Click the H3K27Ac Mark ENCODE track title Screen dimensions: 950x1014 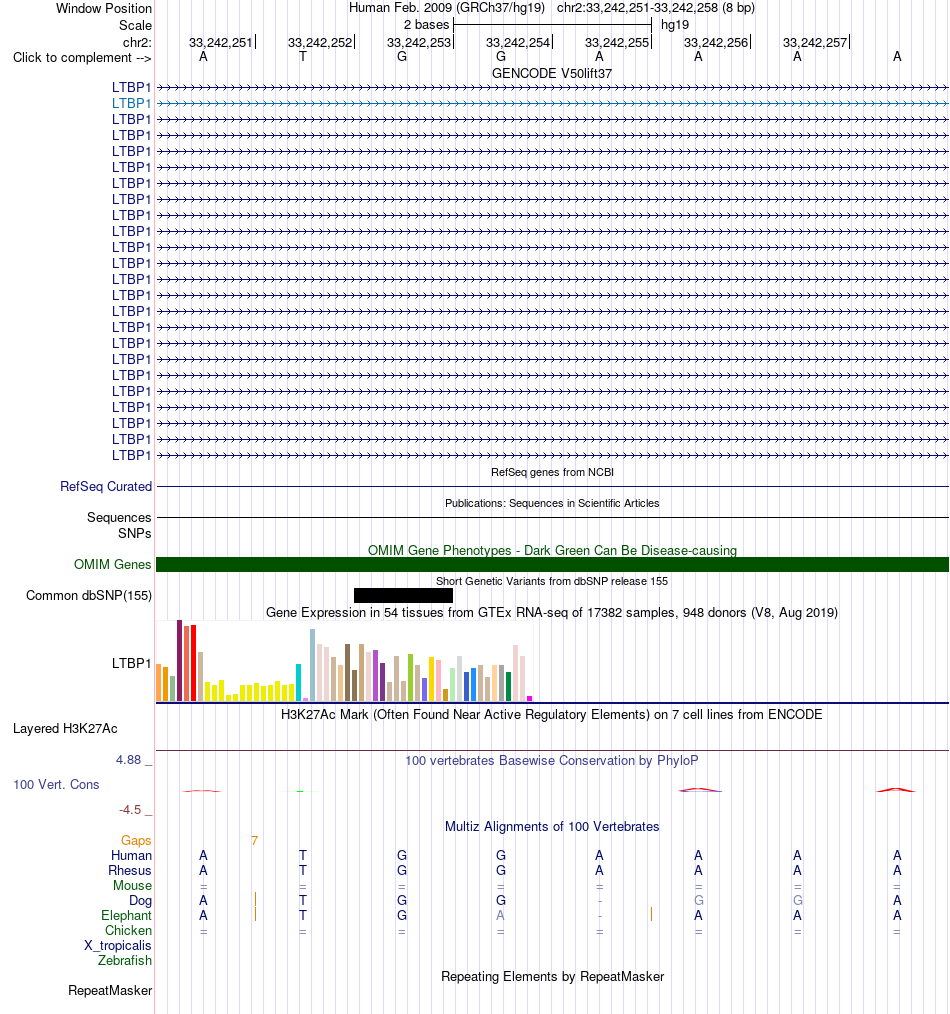552,715
